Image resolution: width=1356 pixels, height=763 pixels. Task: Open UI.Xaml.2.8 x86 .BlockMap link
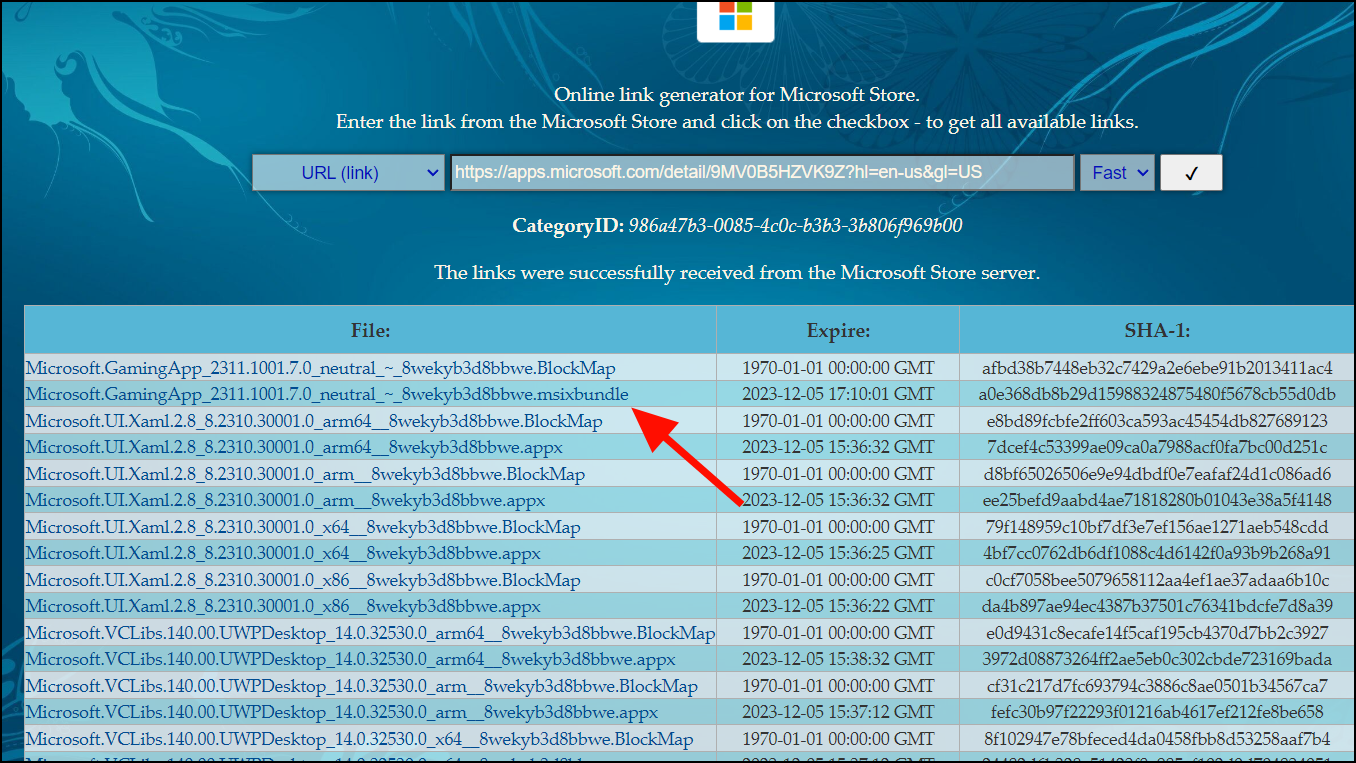[x=303, y=580]
